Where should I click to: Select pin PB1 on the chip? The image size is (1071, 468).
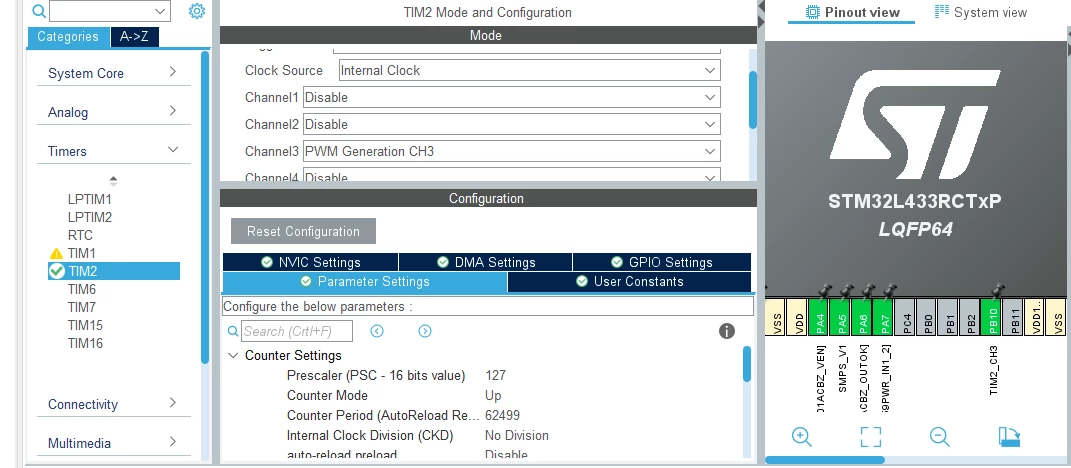[949, 317]
